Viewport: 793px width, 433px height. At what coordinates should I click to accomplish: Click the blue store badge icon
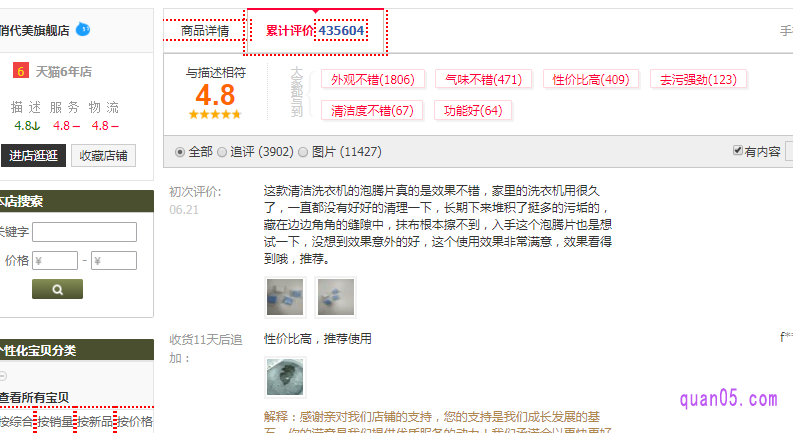pyautogui.click(x=83, y=30)
